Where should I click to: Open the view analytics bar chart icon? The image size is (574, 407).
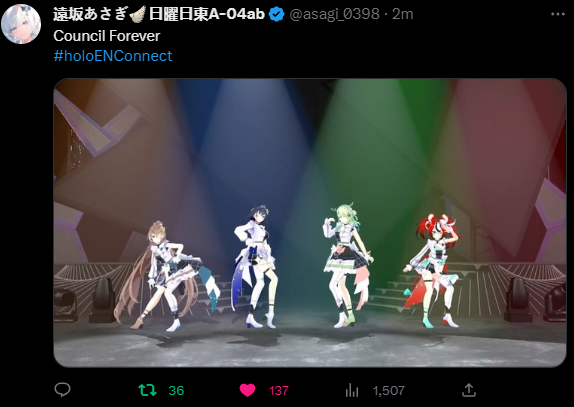352,390
